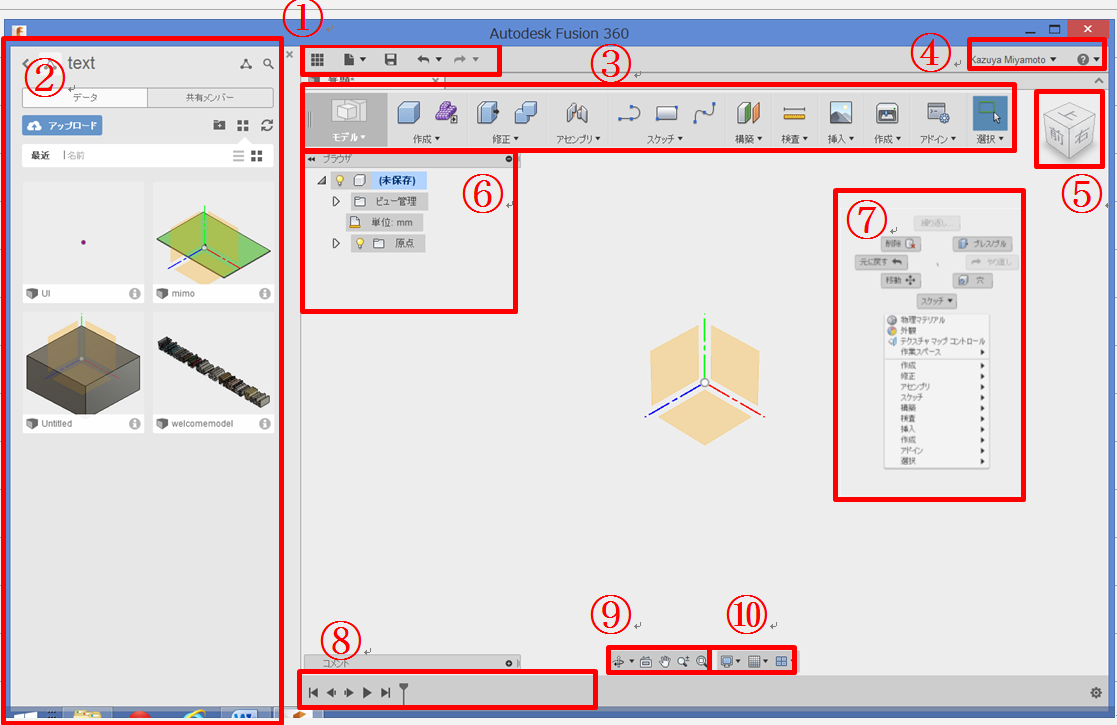The height and width of the screenshot is (725, 1117).
Task: Select the Joint assembly tool icon
Action: (577, 113)
